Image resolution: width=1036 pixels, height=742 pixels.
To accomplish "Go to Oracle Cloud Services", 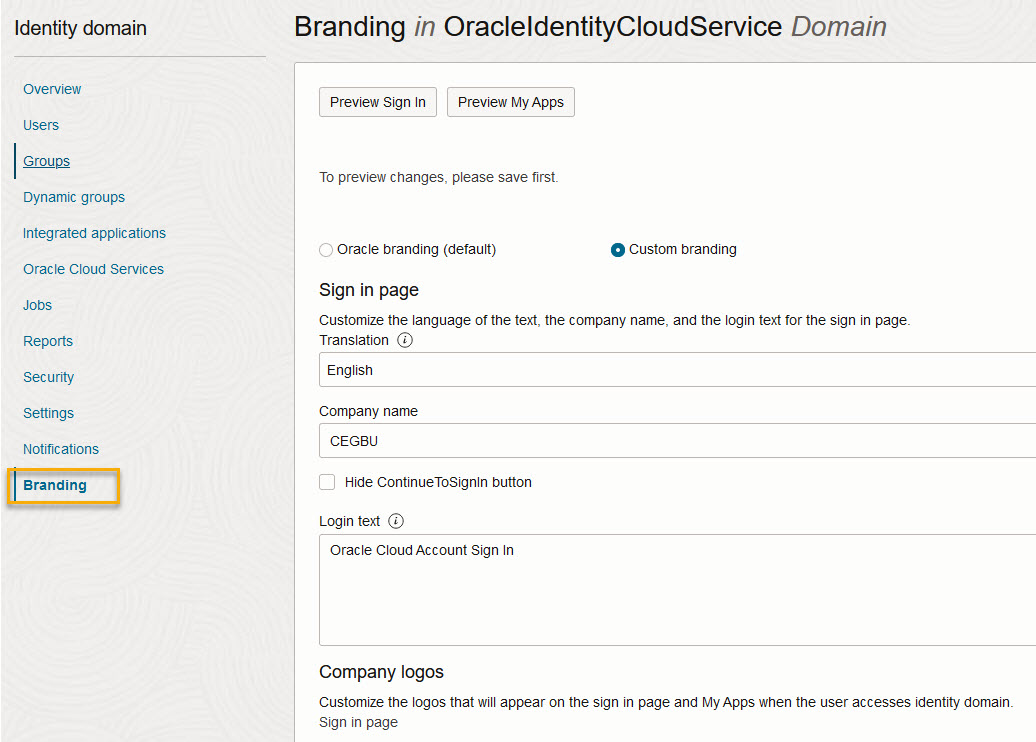I will point(93,269).
